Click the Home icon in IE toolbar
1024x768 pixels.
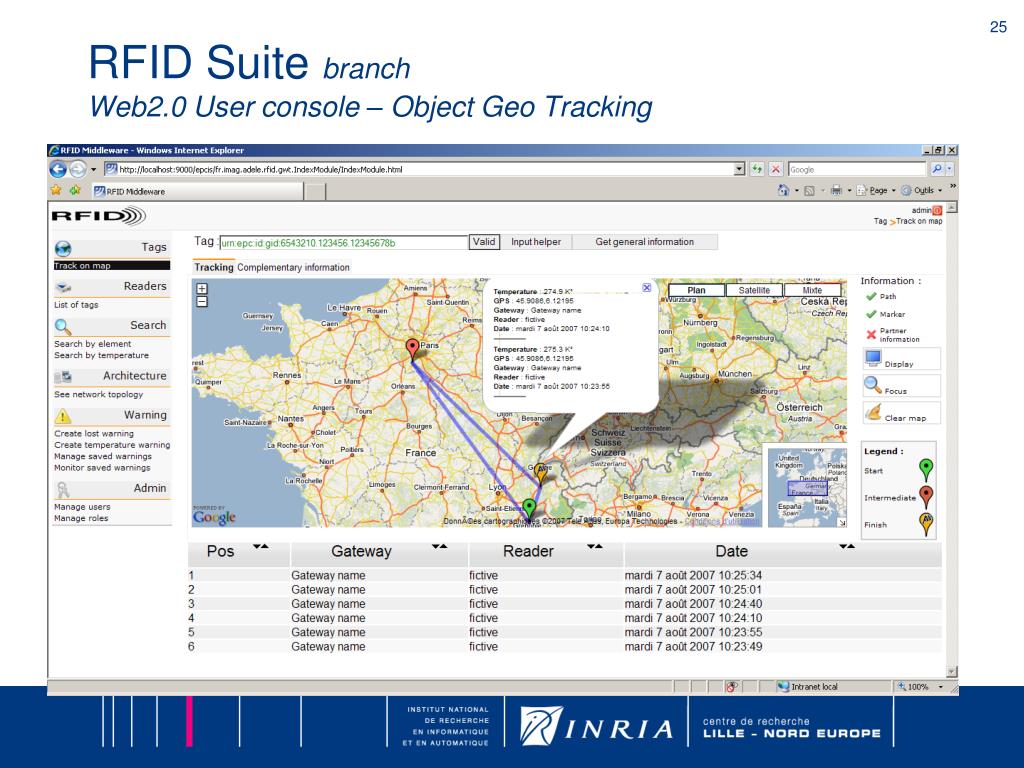click(784, 190)
